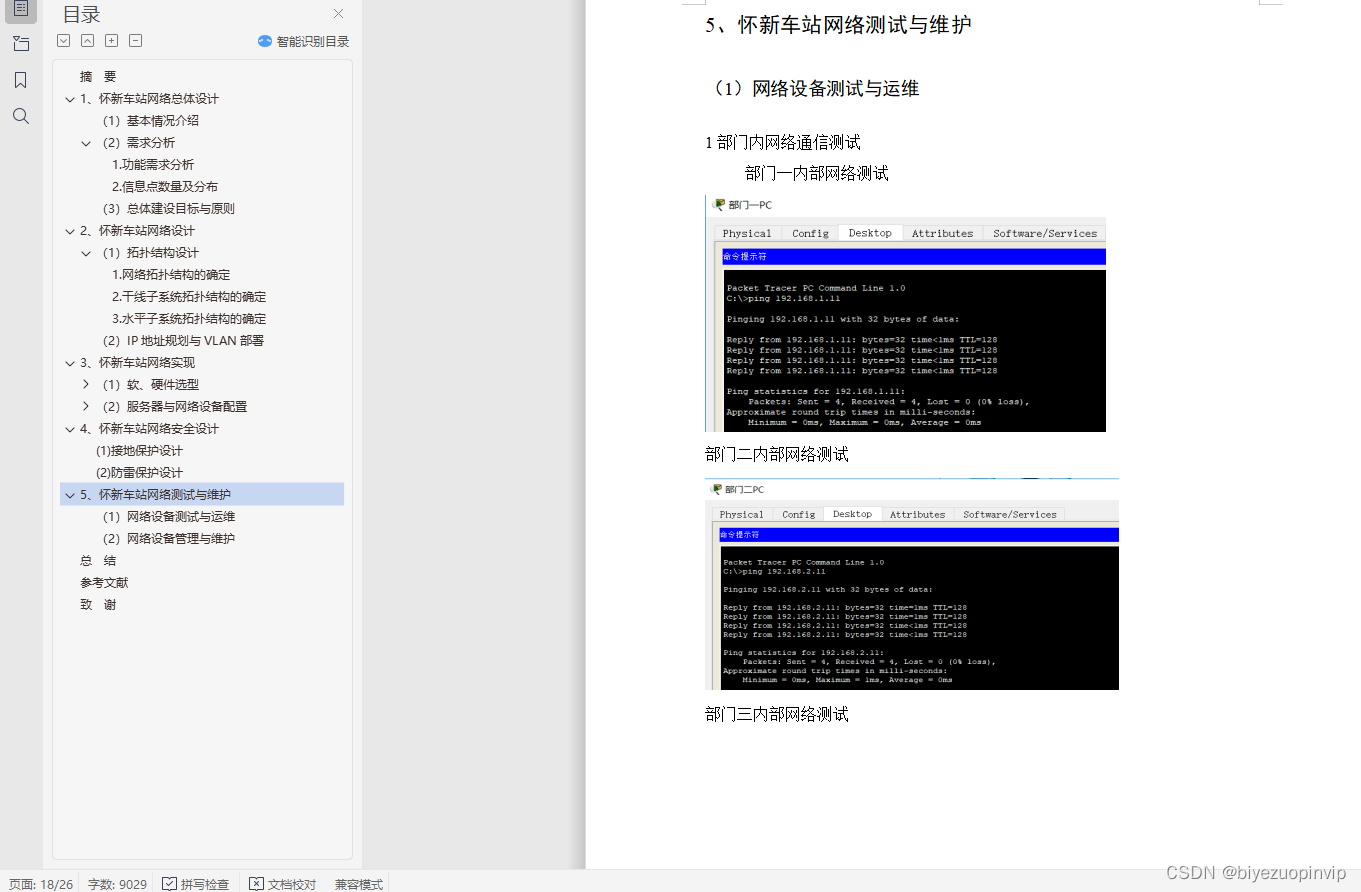Click document heading 5、怀新车站网络测试与维护

tap(838, 25)
